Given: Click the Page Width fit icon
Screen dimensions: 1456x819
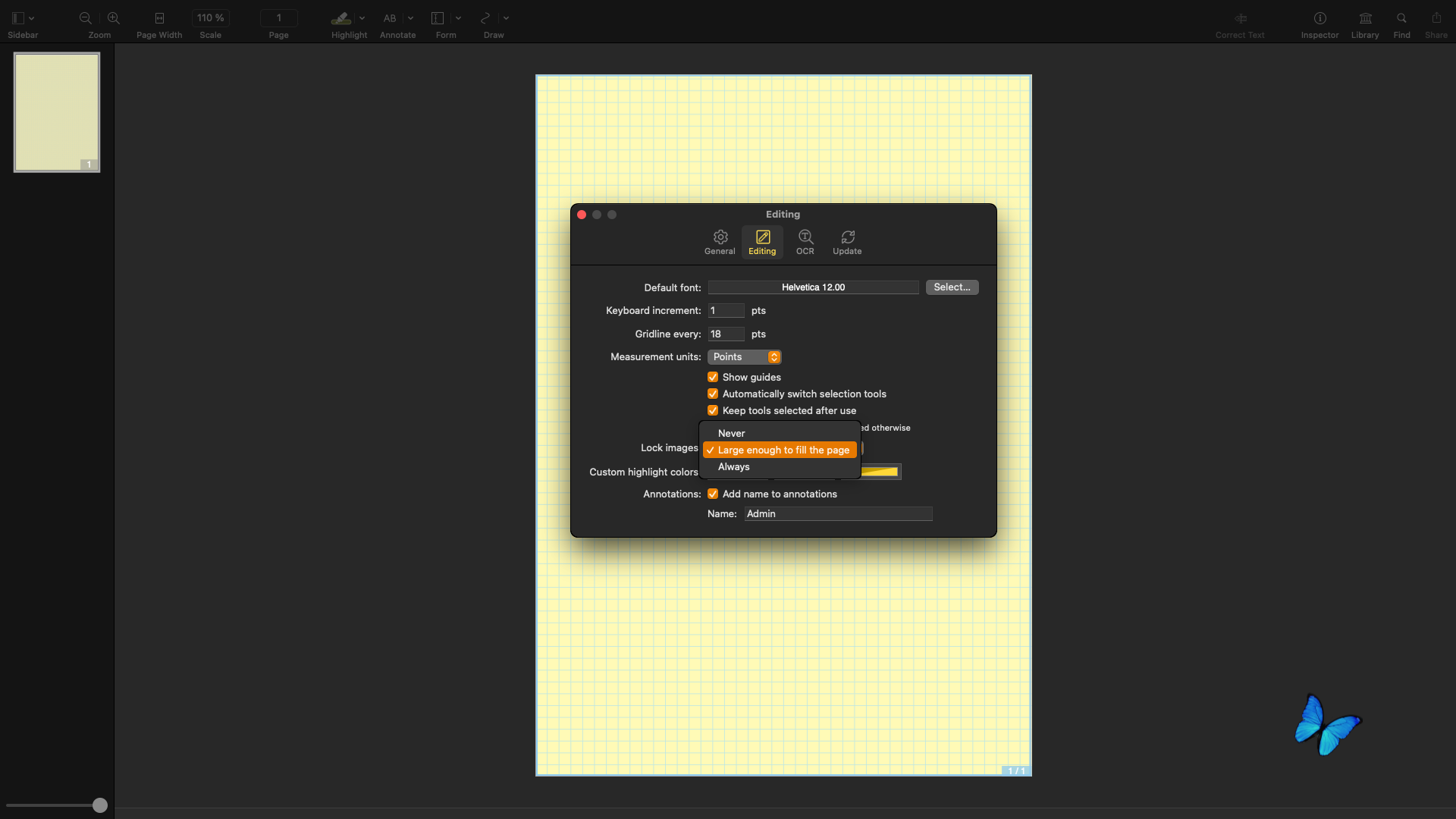Looking at the screenshot, I should coord(159,18).
